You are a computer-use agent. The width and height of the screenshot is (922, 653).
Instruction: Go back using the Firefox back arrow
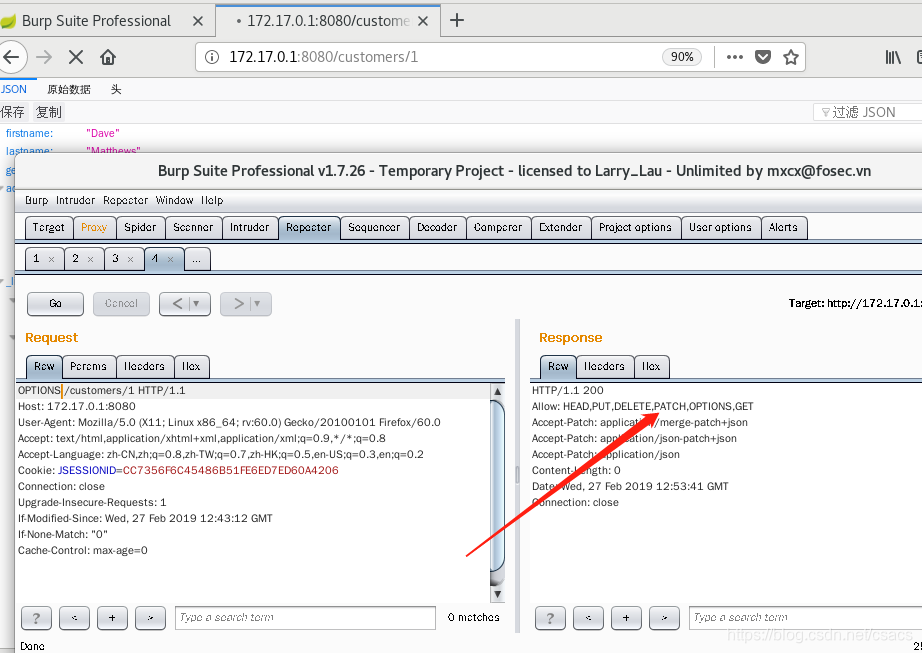(x=11, y=57)
